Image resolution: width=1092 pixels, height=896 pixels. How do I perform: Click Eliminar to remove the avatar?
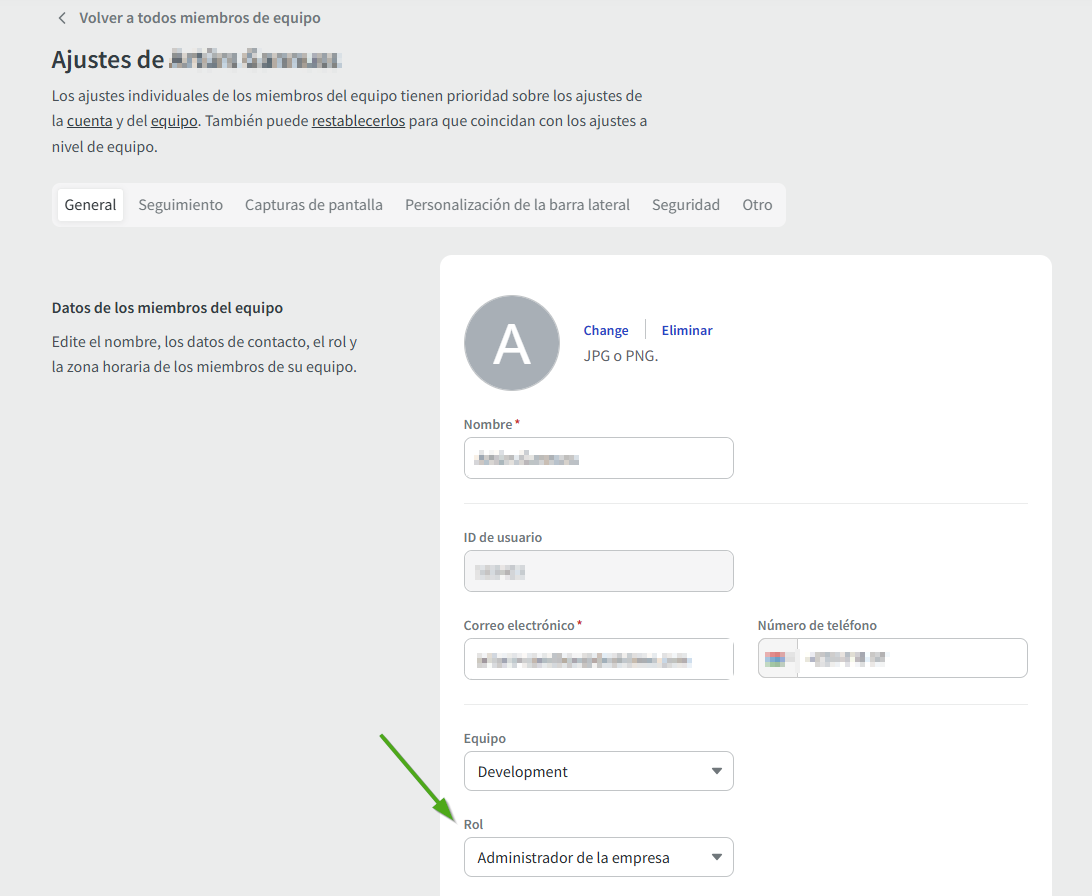pyautogui.click(x=687, y=330)
